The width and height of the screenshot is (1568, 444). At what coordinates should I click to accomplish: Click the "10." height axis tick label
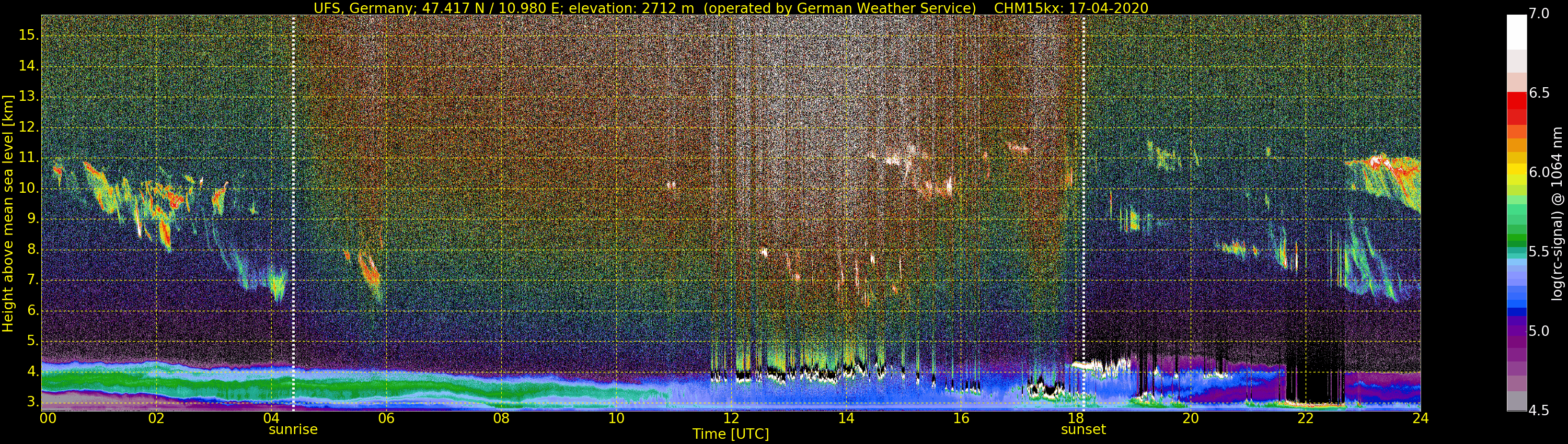(29, 189)
